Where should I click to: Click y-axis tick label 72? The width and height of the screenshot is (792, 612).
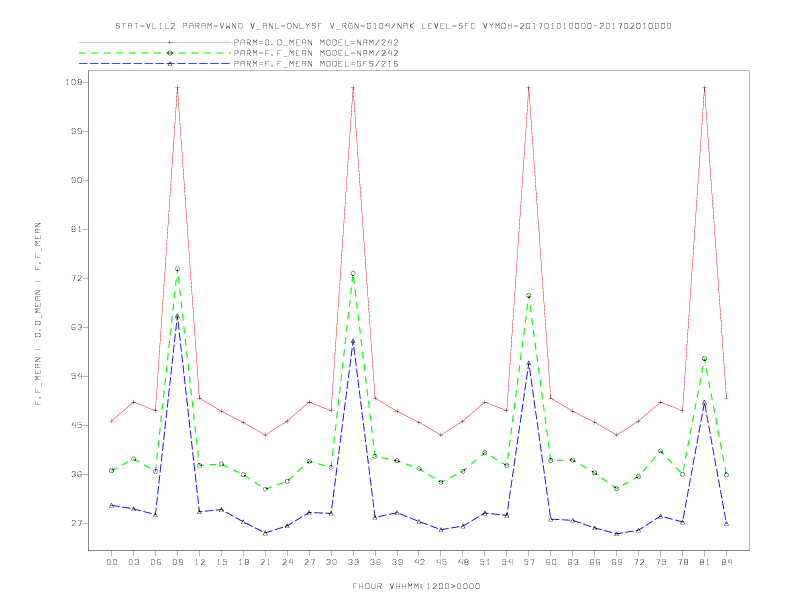pyautogui.click(x=77, y=278)
